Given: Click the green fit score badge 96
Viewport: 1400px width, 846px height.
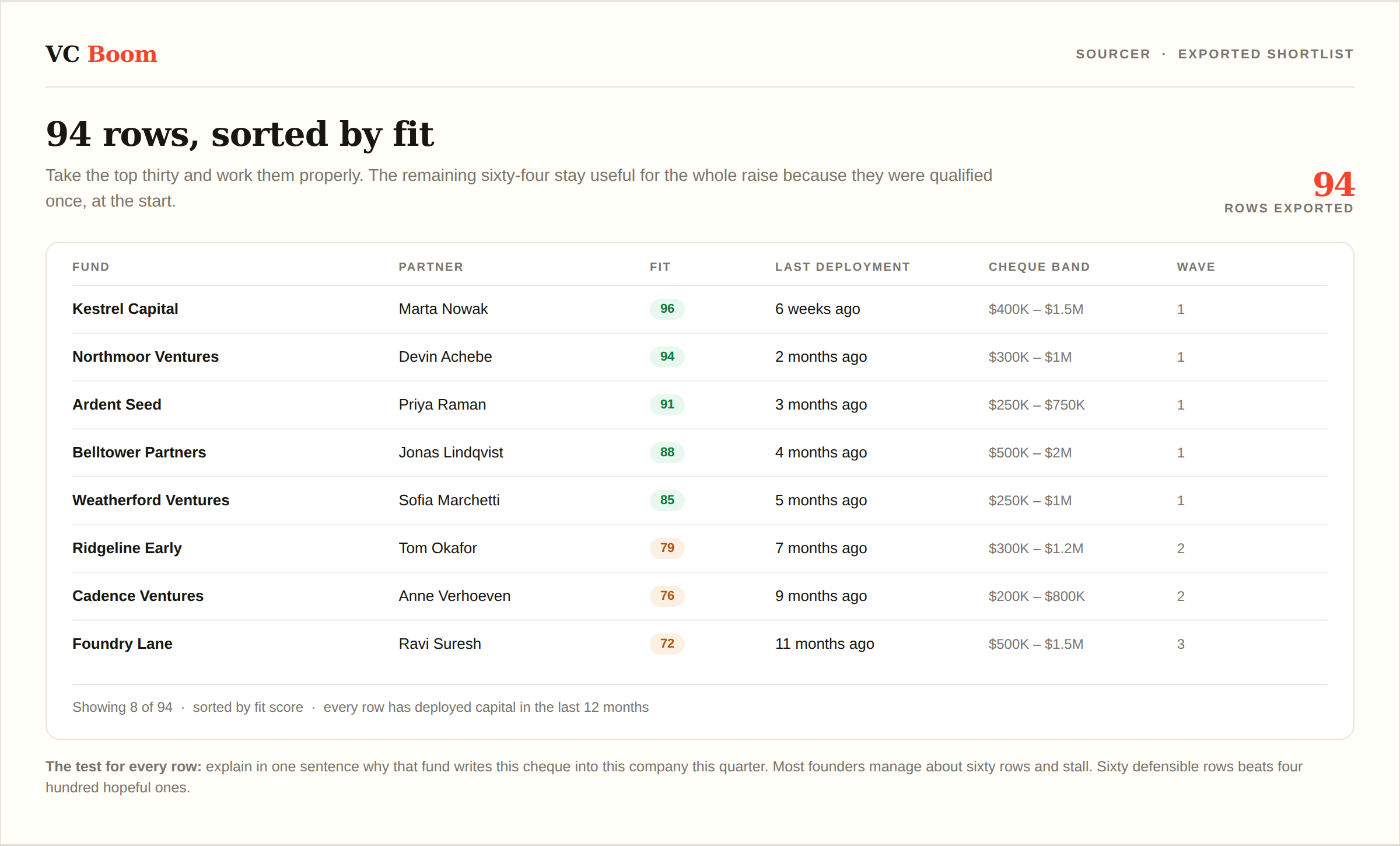Looking at the screenshot, I should click(667, 309).
